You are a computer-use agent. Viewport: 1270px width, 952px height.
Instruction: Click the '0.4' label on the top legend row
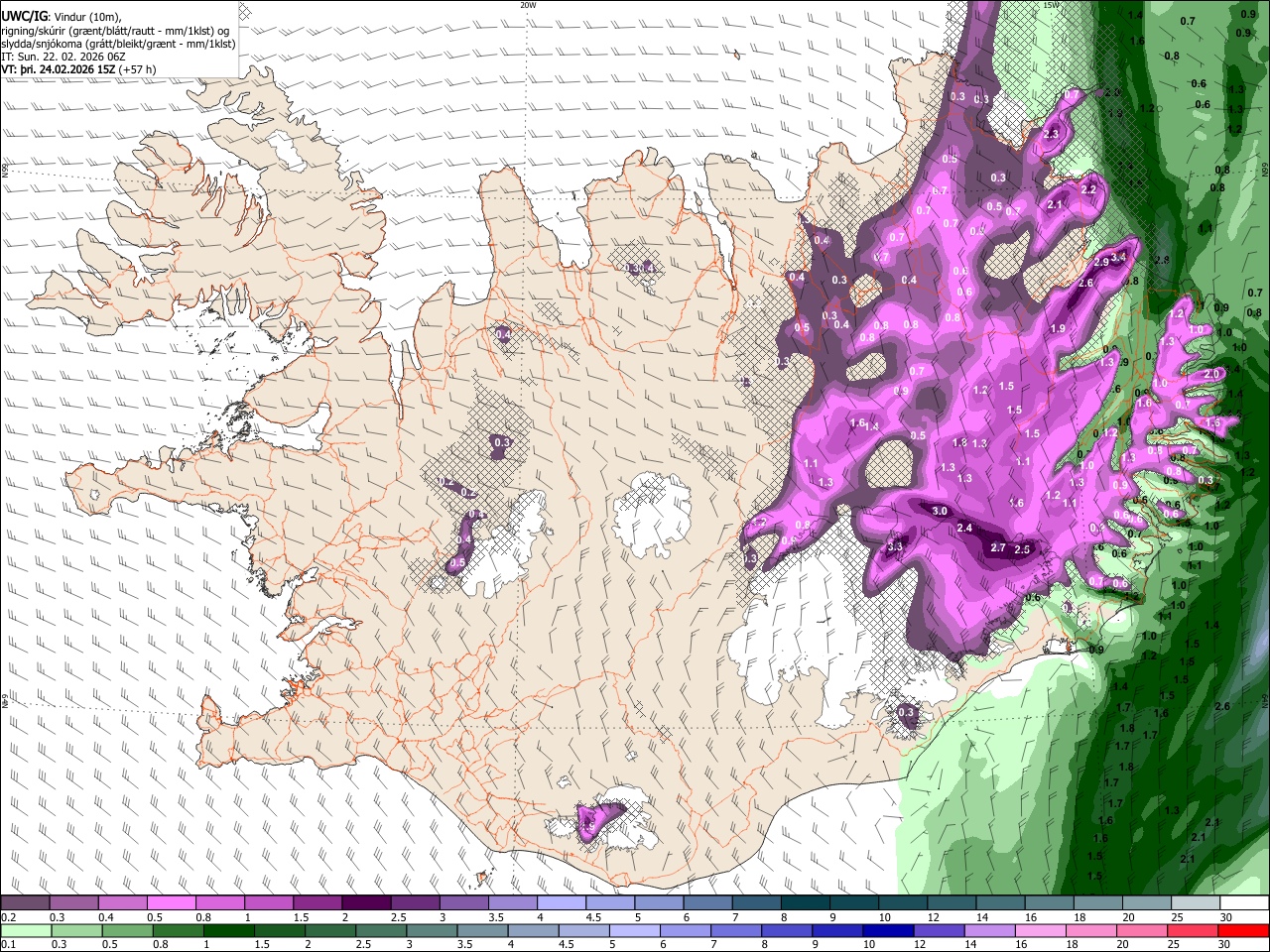point(106,918)
